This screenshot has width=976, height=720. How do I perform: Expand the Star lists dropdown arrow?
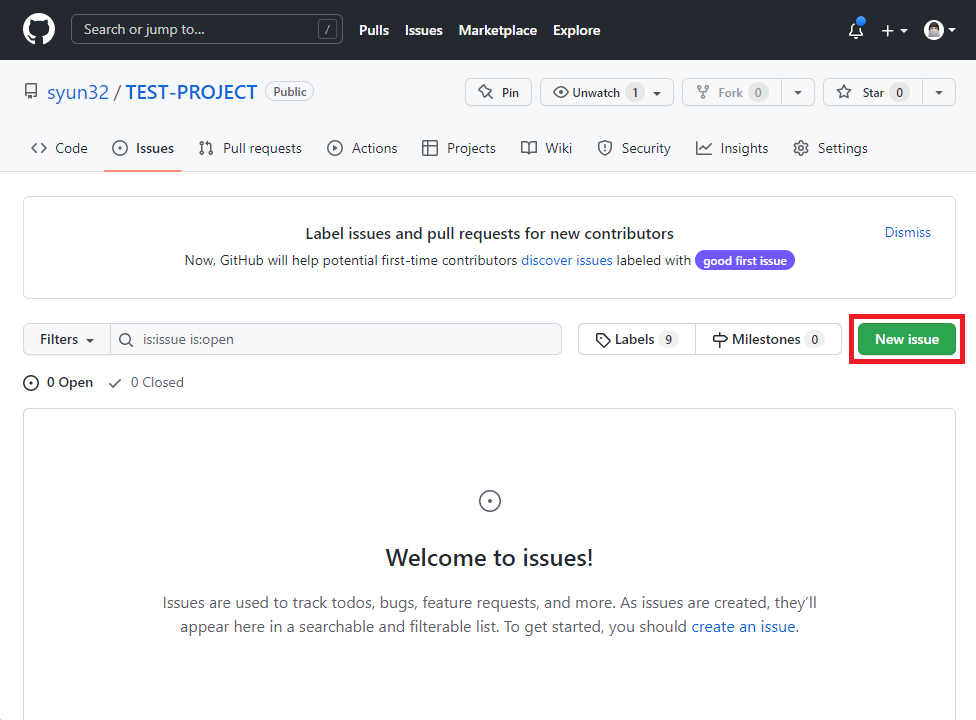[x=939, y=92]
